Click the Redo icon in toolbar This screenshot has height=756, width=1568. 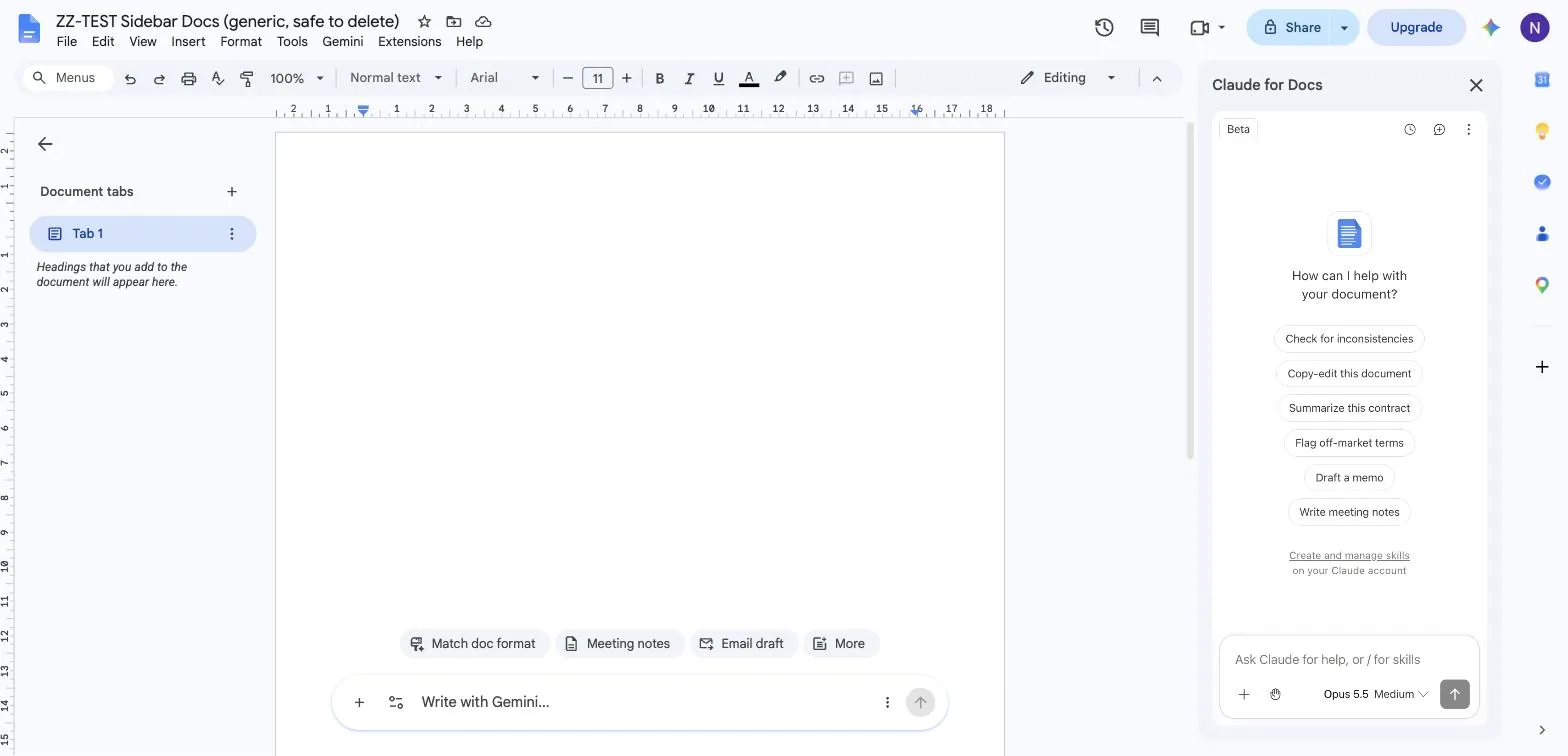159,78
